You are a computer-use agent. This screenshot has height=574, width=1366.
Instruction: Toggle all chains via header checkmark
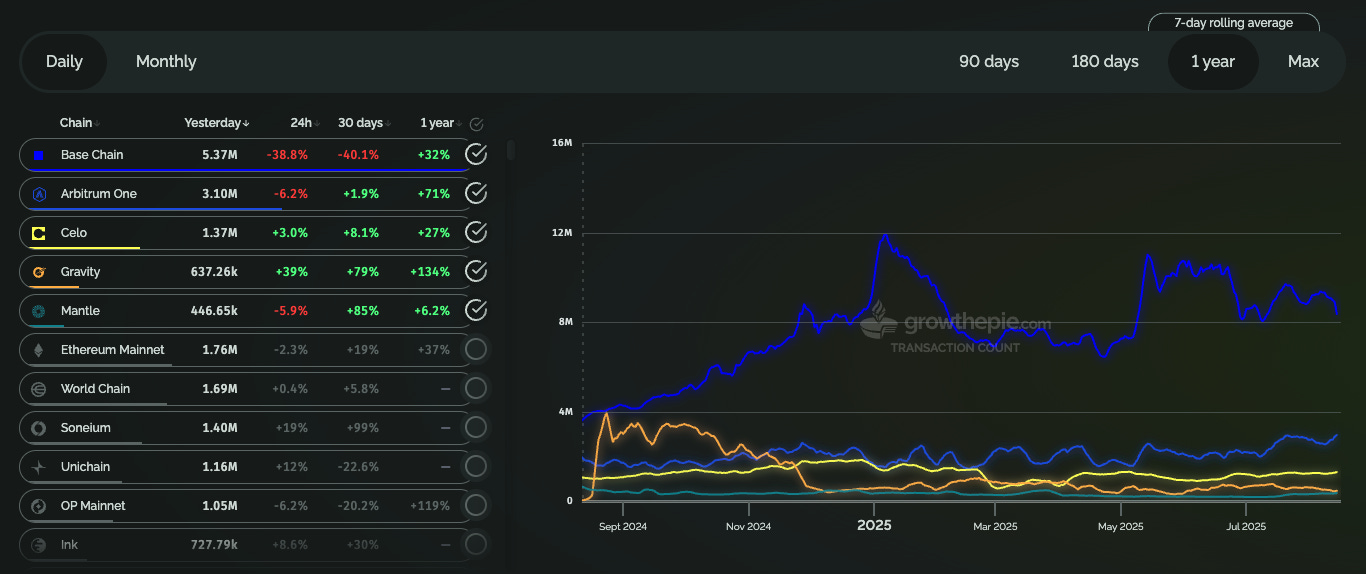point(477,124)
